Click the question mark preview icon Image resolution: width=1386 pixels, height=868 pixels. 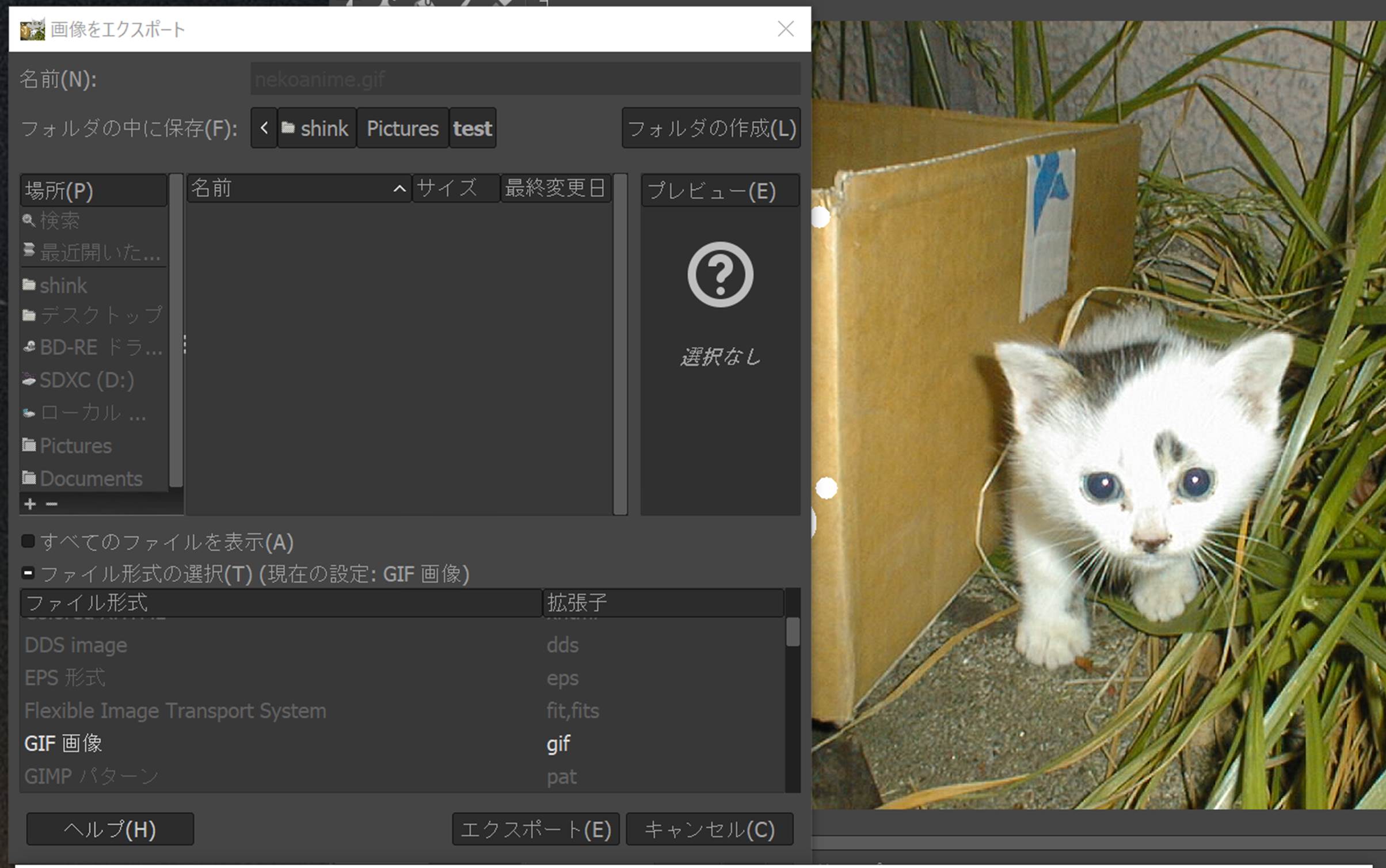720,275
